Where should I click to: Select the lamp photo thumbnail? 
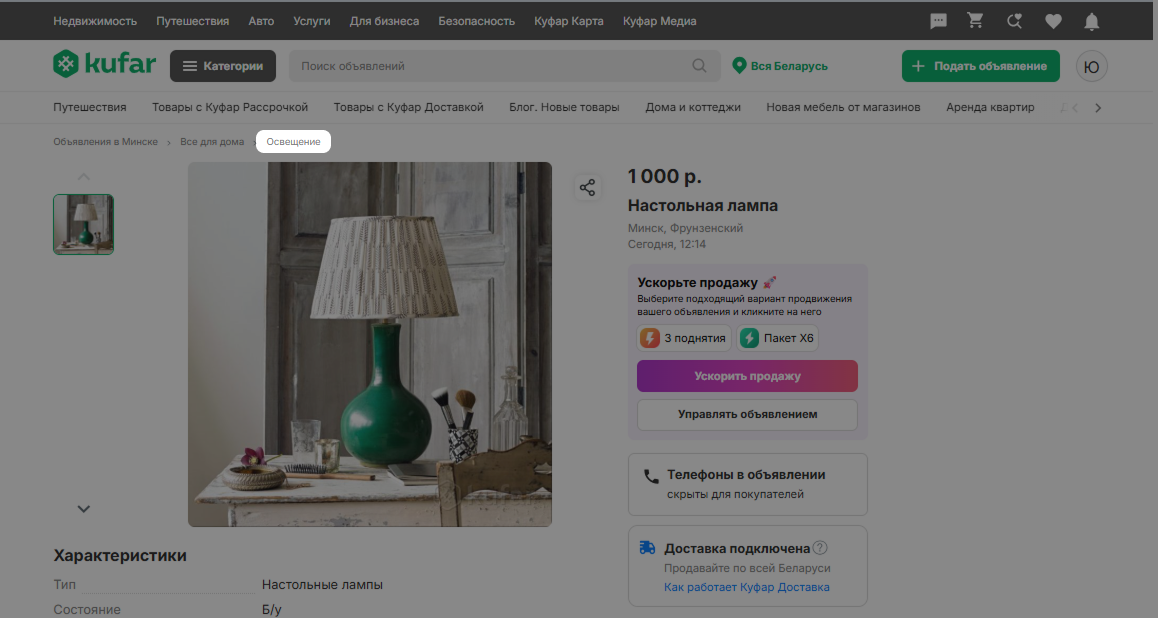(83, 224)
